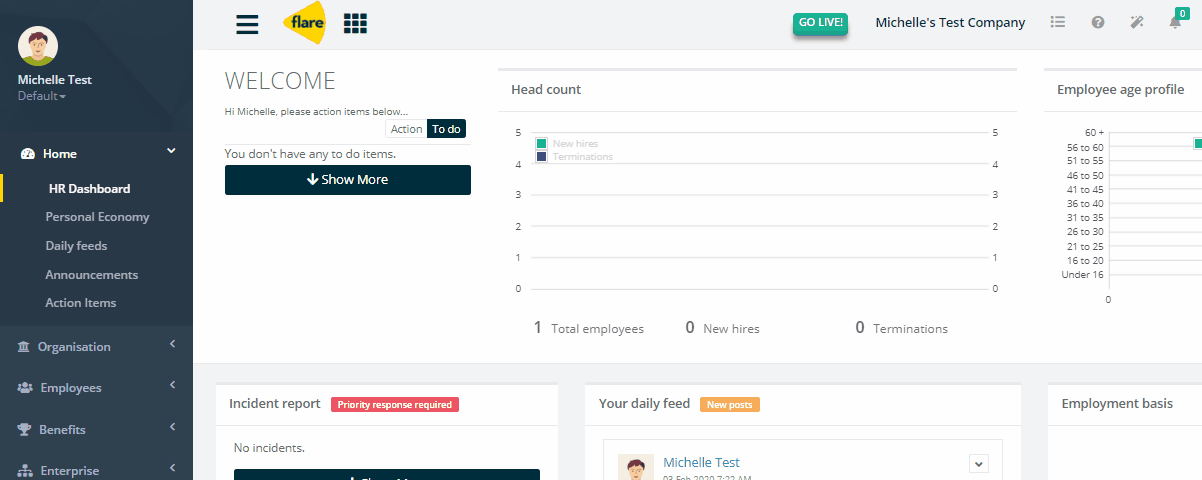Click daily feed post author avatar
This screenshot has width=1202, height=480.
[x=635, y=466]
